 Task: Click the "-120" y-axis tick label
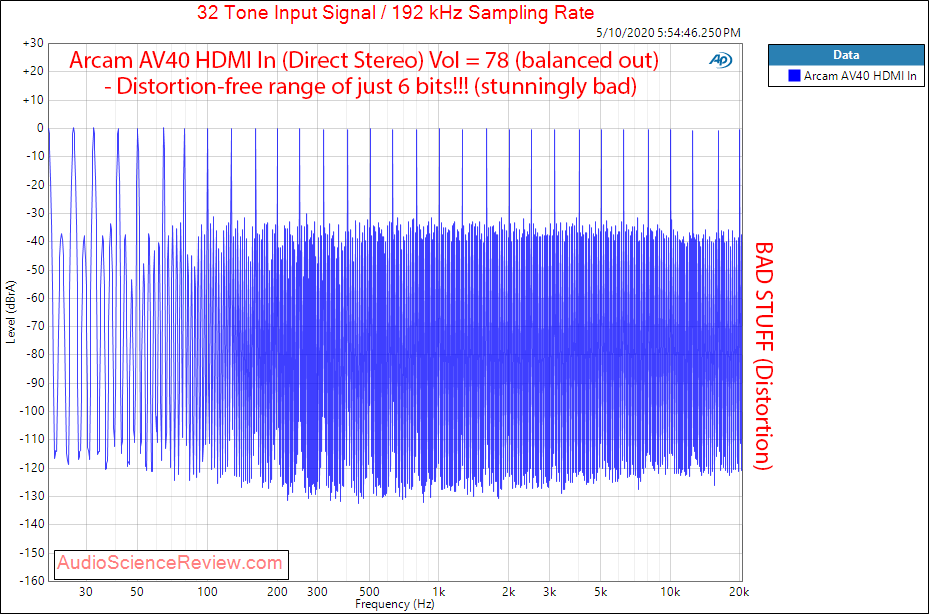tap(32, 468)
